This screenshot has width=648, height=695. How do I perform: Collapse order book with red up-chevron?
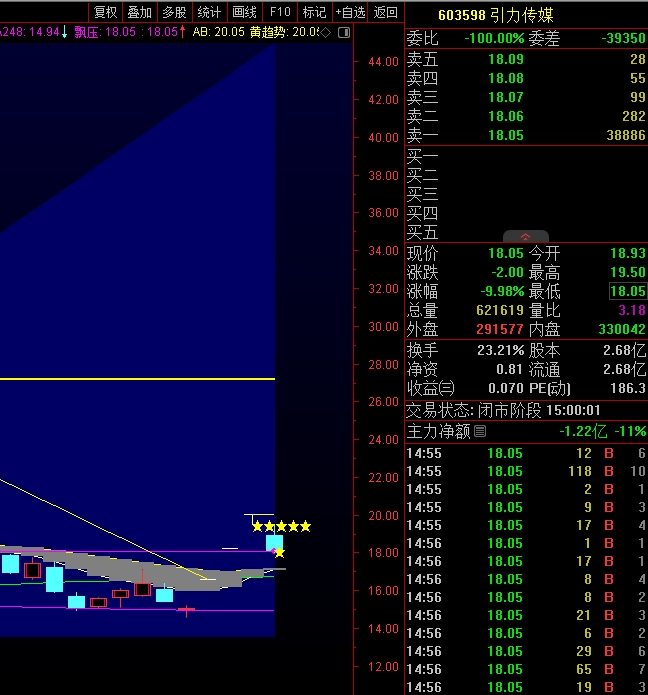pyautogui.click(x=526, y=237)
